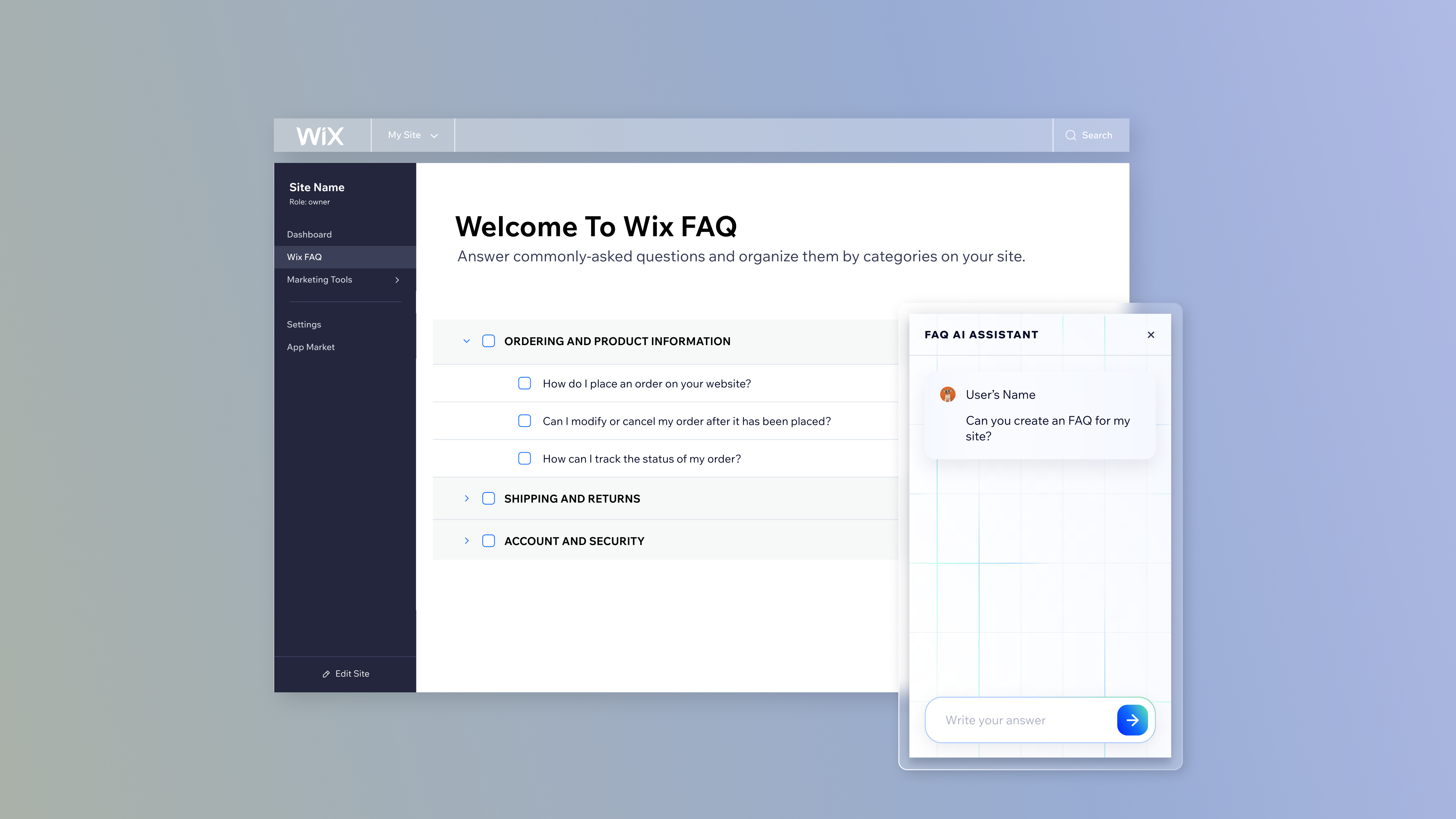This screenshot has height=819, width=1456.
Task: Check the 'track the status of my order' box
Action: 525,458
